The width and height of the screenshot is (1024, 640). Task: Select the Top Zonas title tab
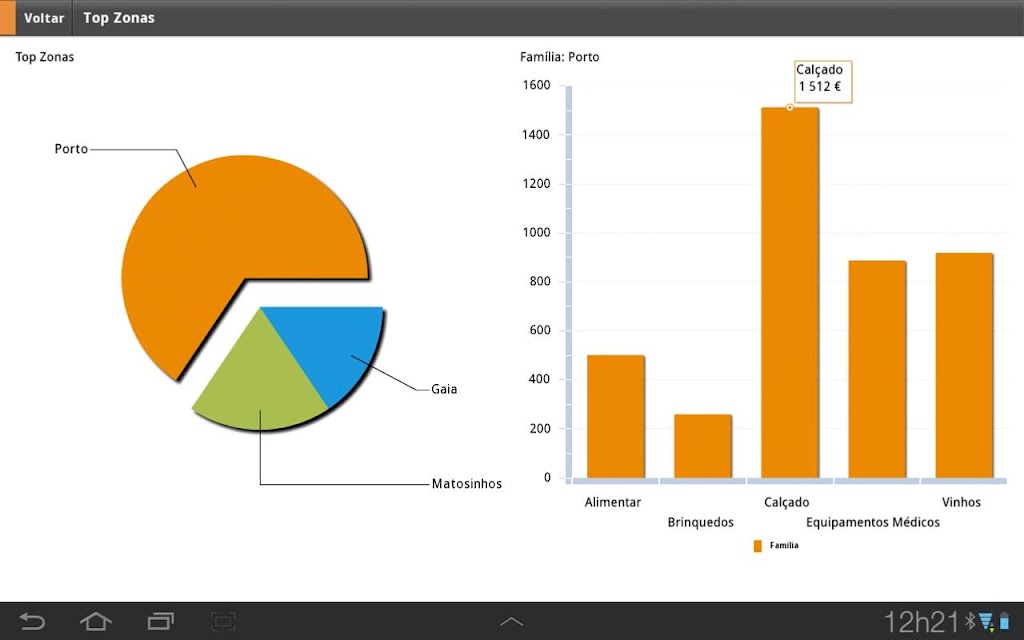click(119, 18)
